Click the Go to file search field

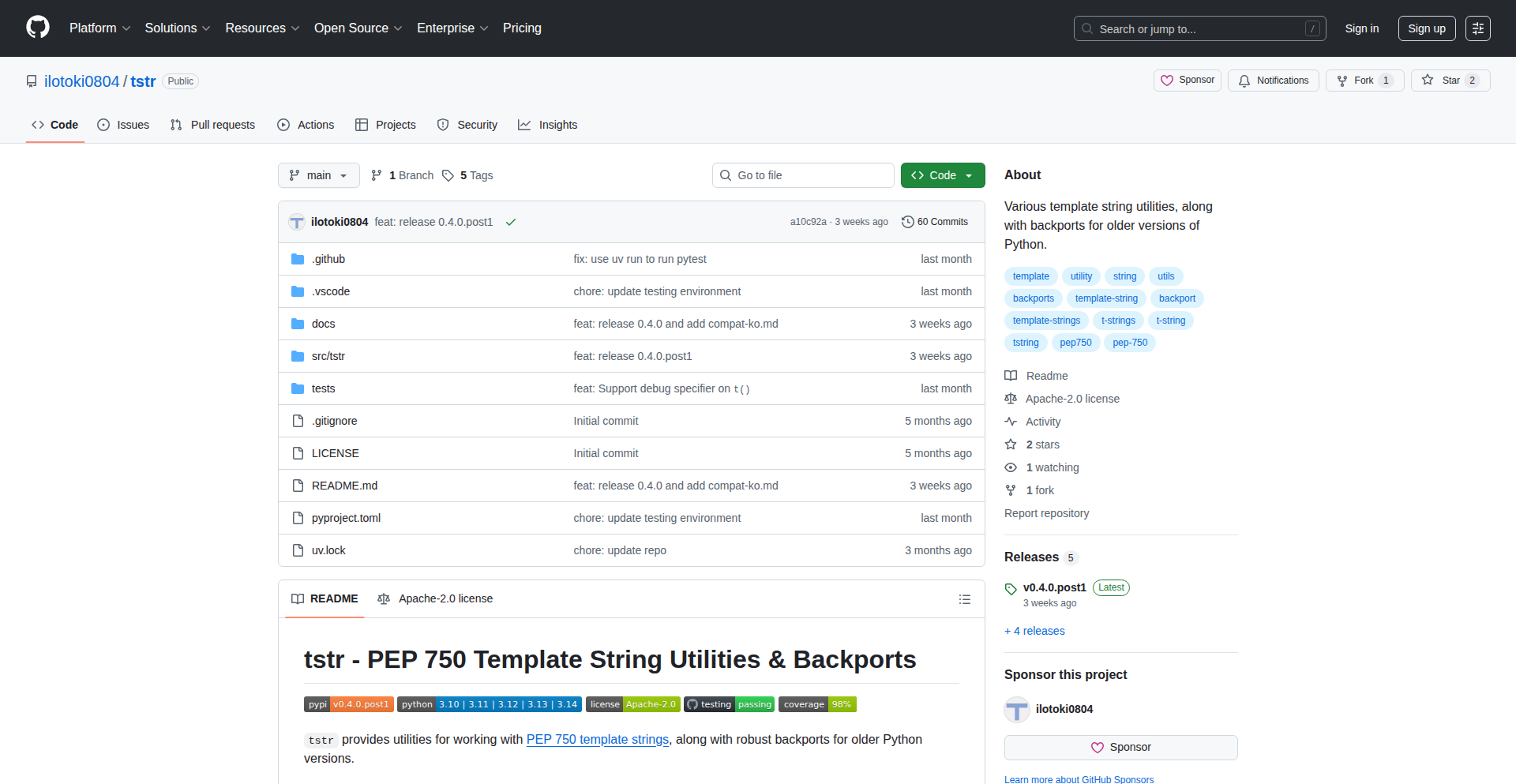pyautogui.click(x=803, y=175)
